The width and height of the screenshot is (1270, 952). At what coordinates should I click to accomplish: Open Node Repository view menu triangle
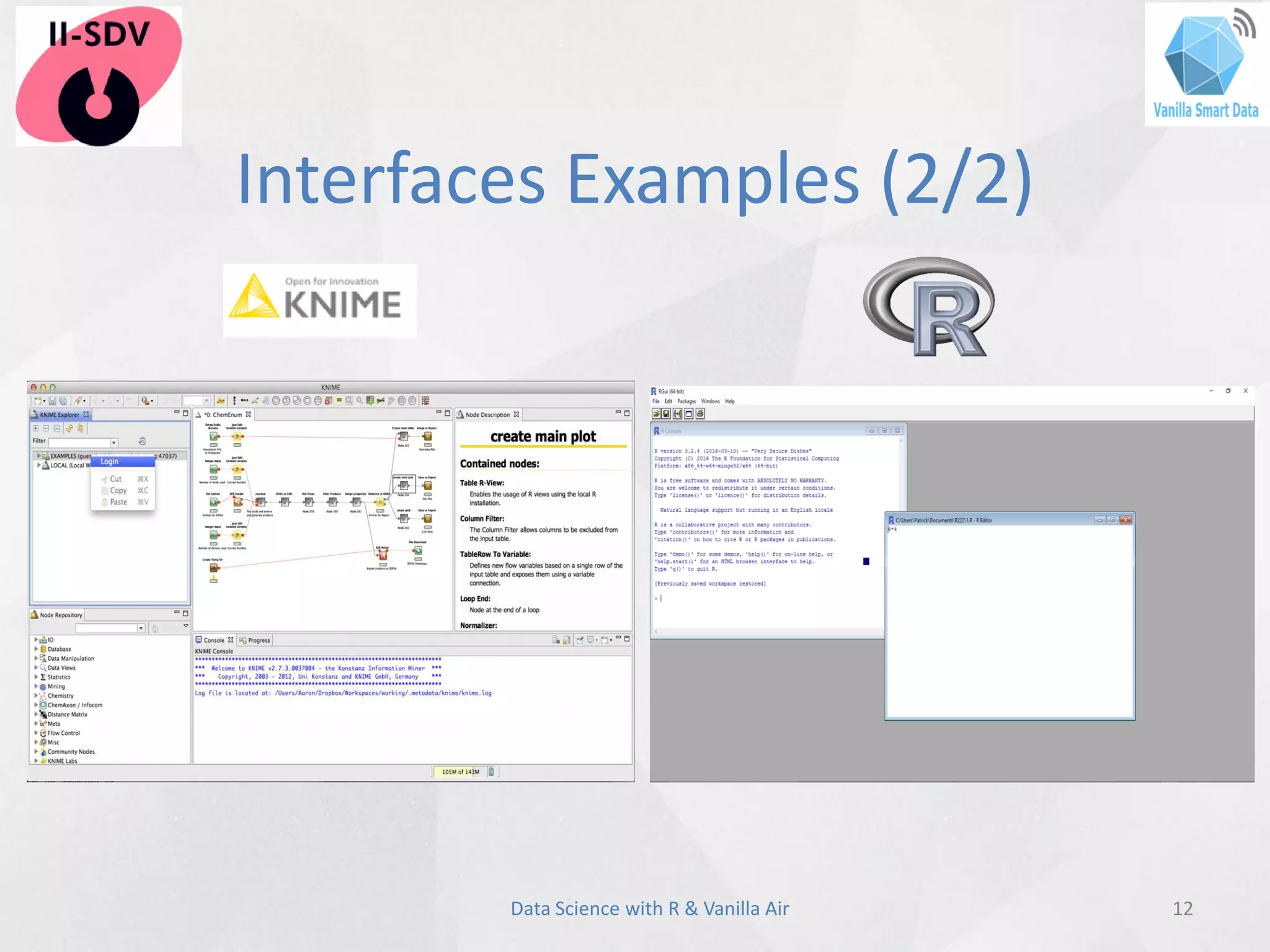(x=185, y=626)
